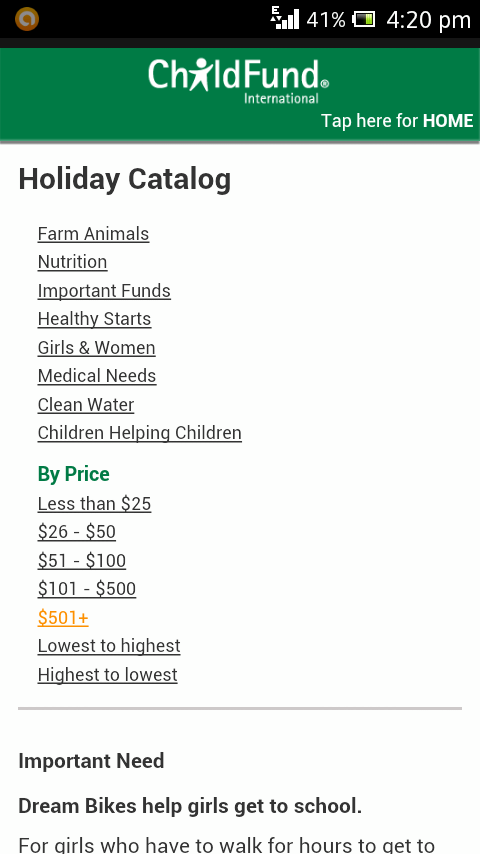The image size is (480, 854).
Task: Go to Healthy Starts category
Action: click(x=94, y=319)
